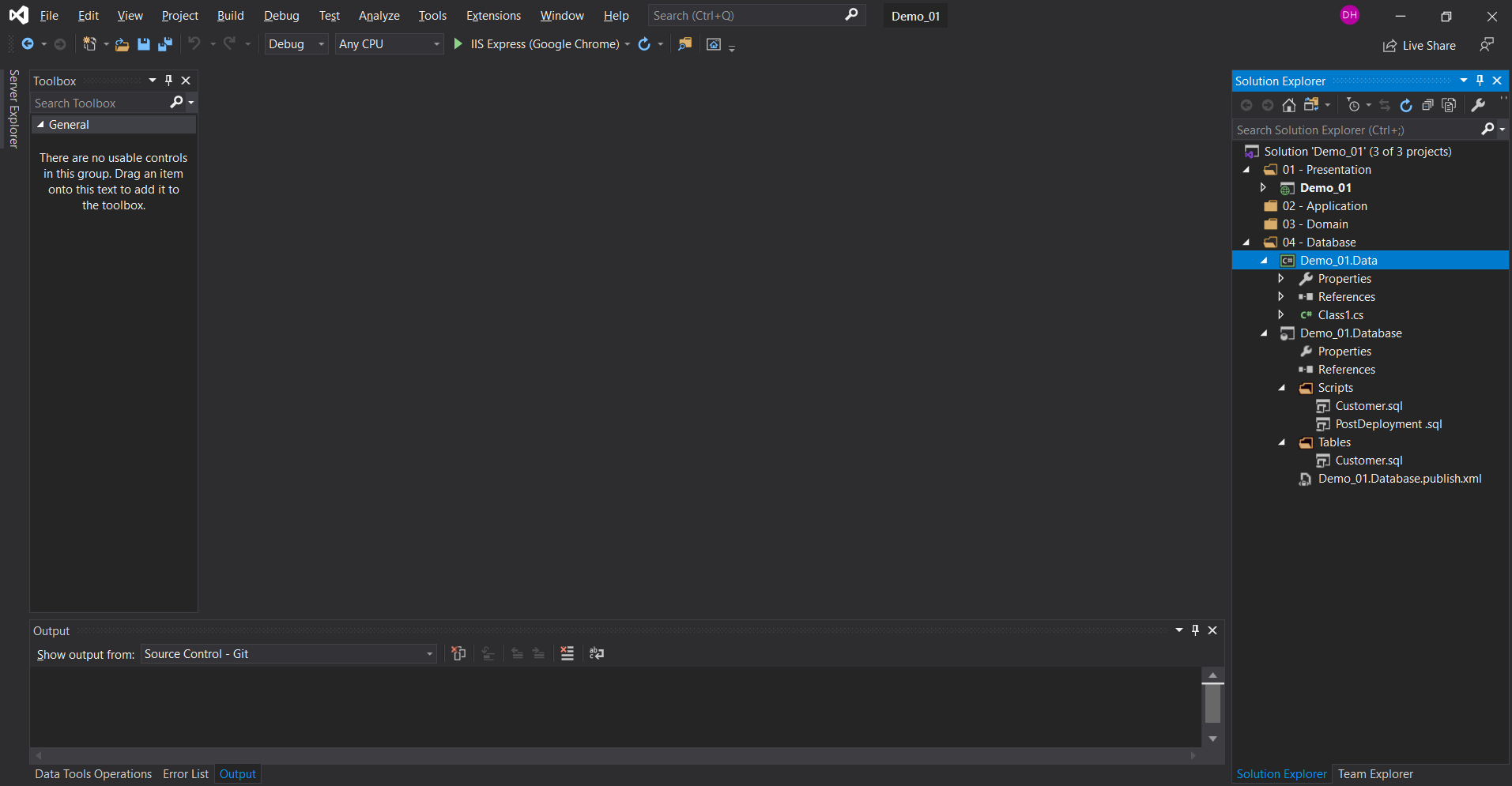The width and height of the screenshot is (1512, 786).
Task: Click the Live Share button
Action: click(x=1420, y=46)
